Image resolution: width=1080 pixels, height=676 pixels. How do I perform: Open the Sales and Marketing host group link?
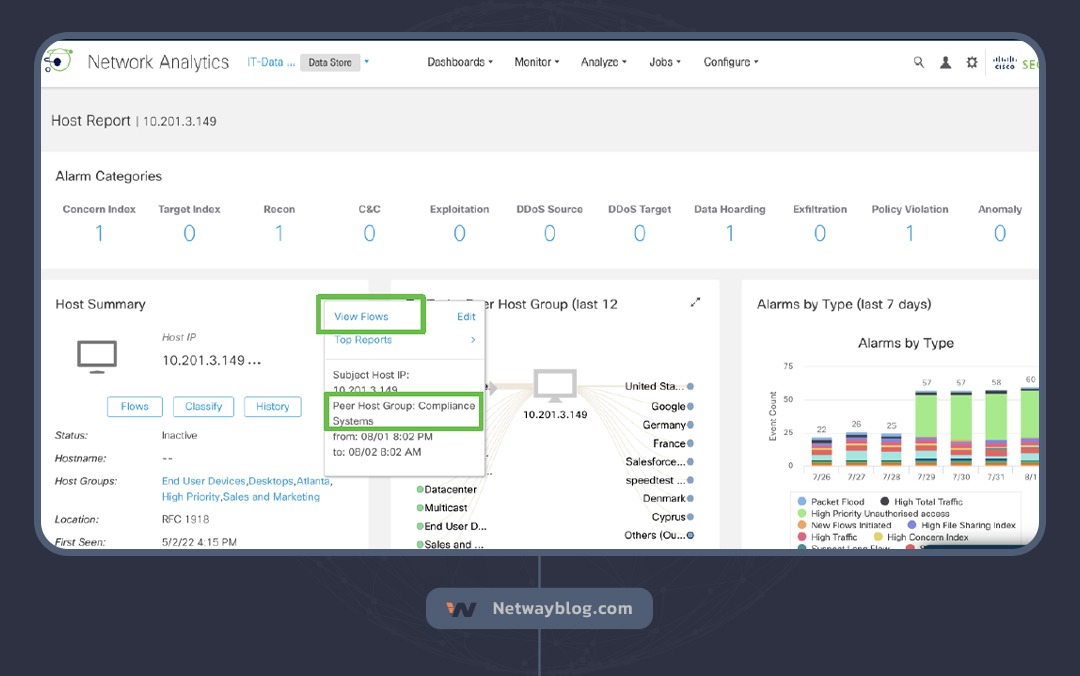[x=271, y=497]
